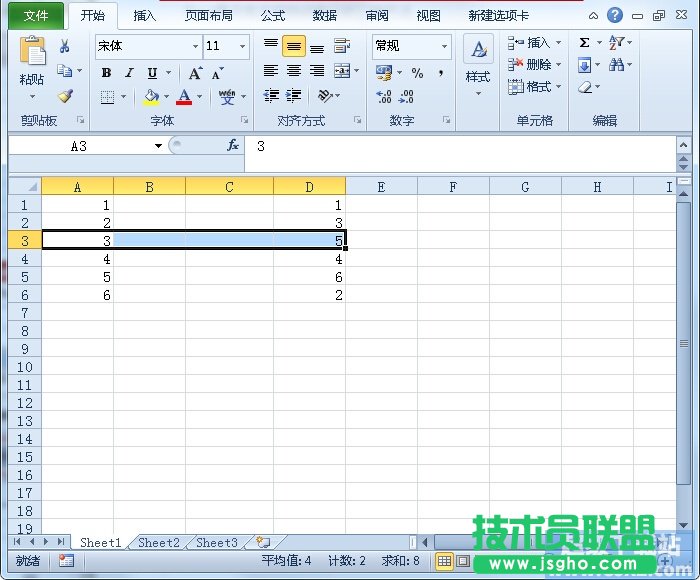Click accounting number format icon
700x580 pixels.
pyautogui.click(x=384, y=73)
